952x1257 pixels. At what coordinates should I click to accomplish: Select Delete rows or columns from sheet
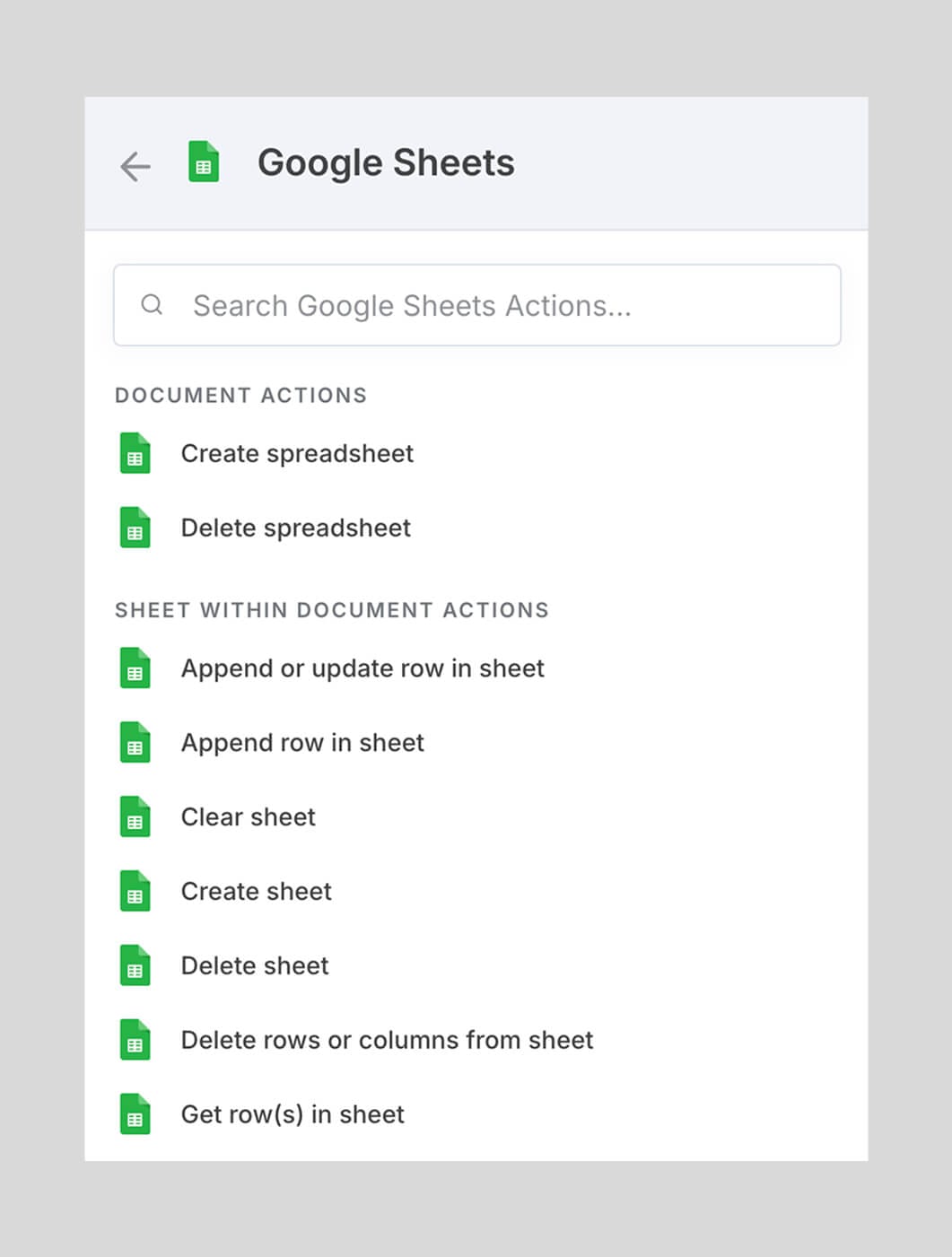point(387,1041)
